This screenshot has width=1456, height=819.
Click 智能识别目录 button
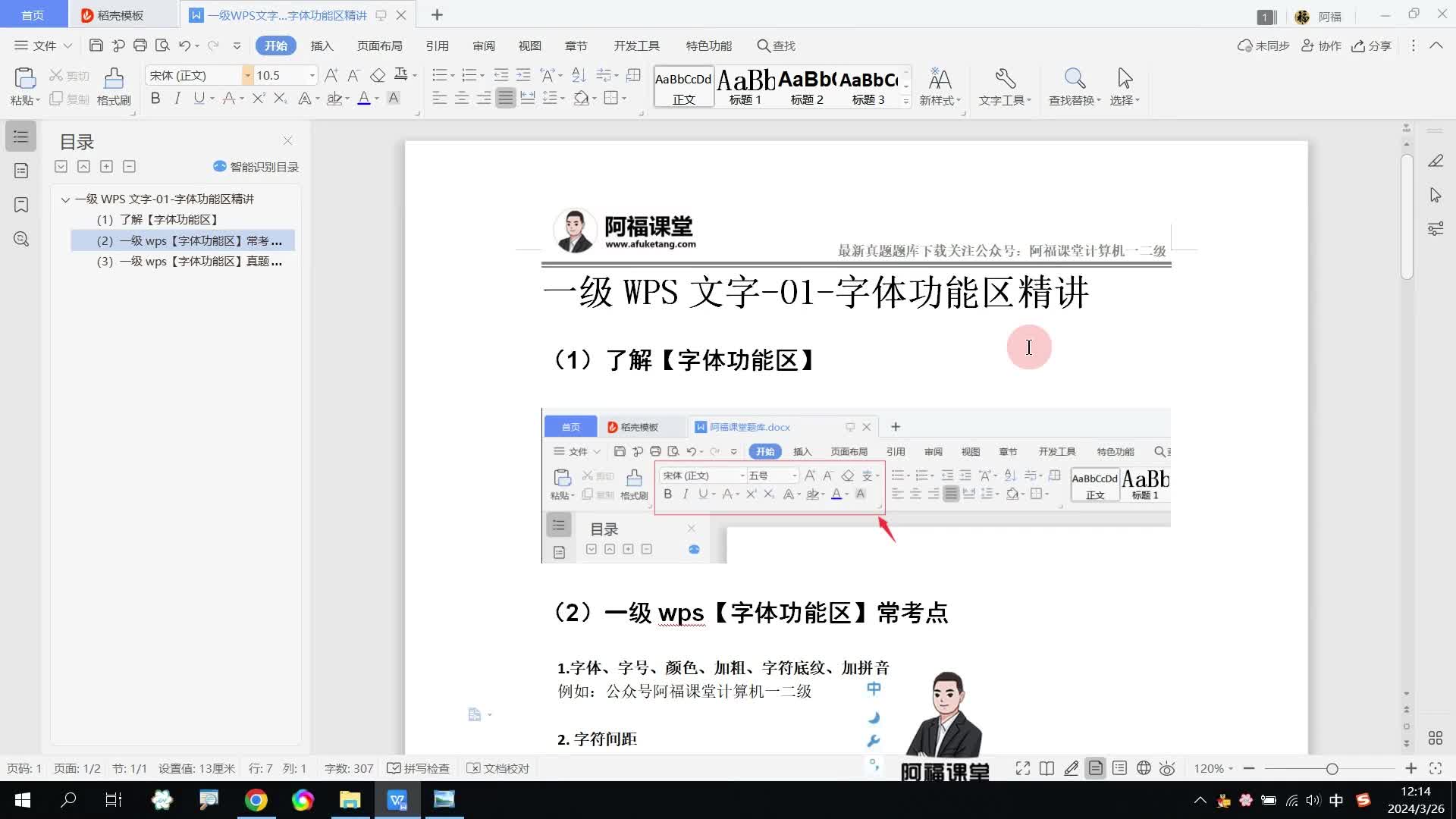coord(256,167)
